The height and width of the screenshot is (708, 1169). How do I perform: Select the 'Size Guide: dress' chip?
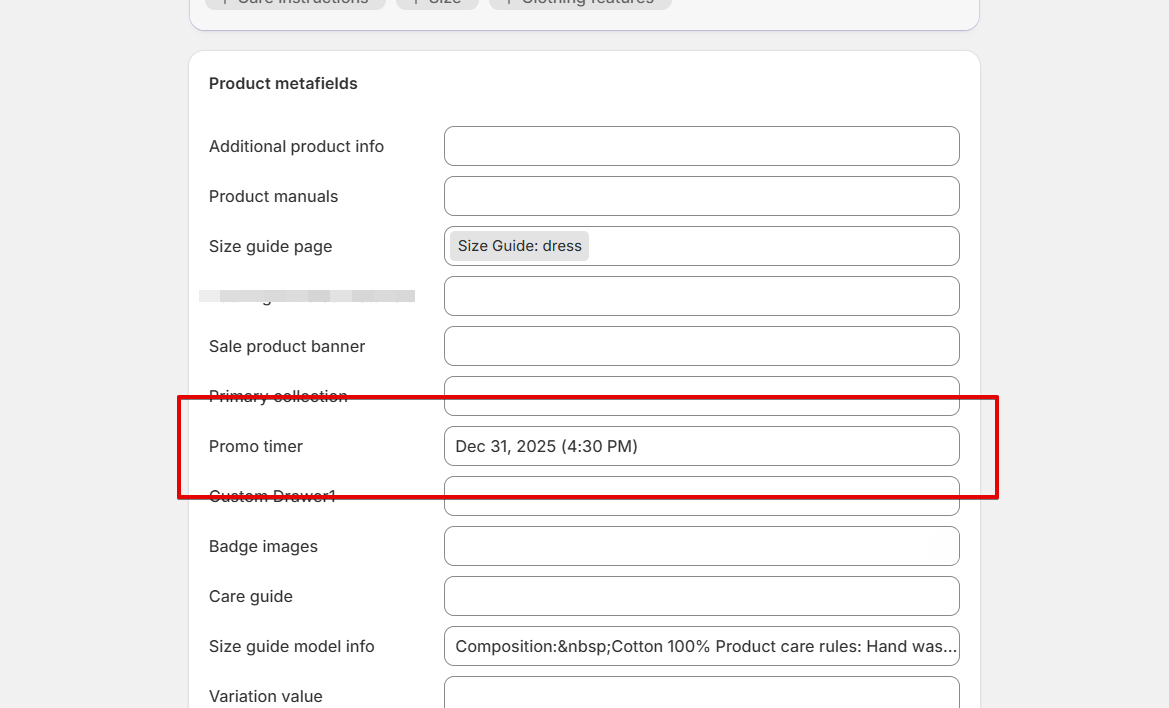(520, 246)
